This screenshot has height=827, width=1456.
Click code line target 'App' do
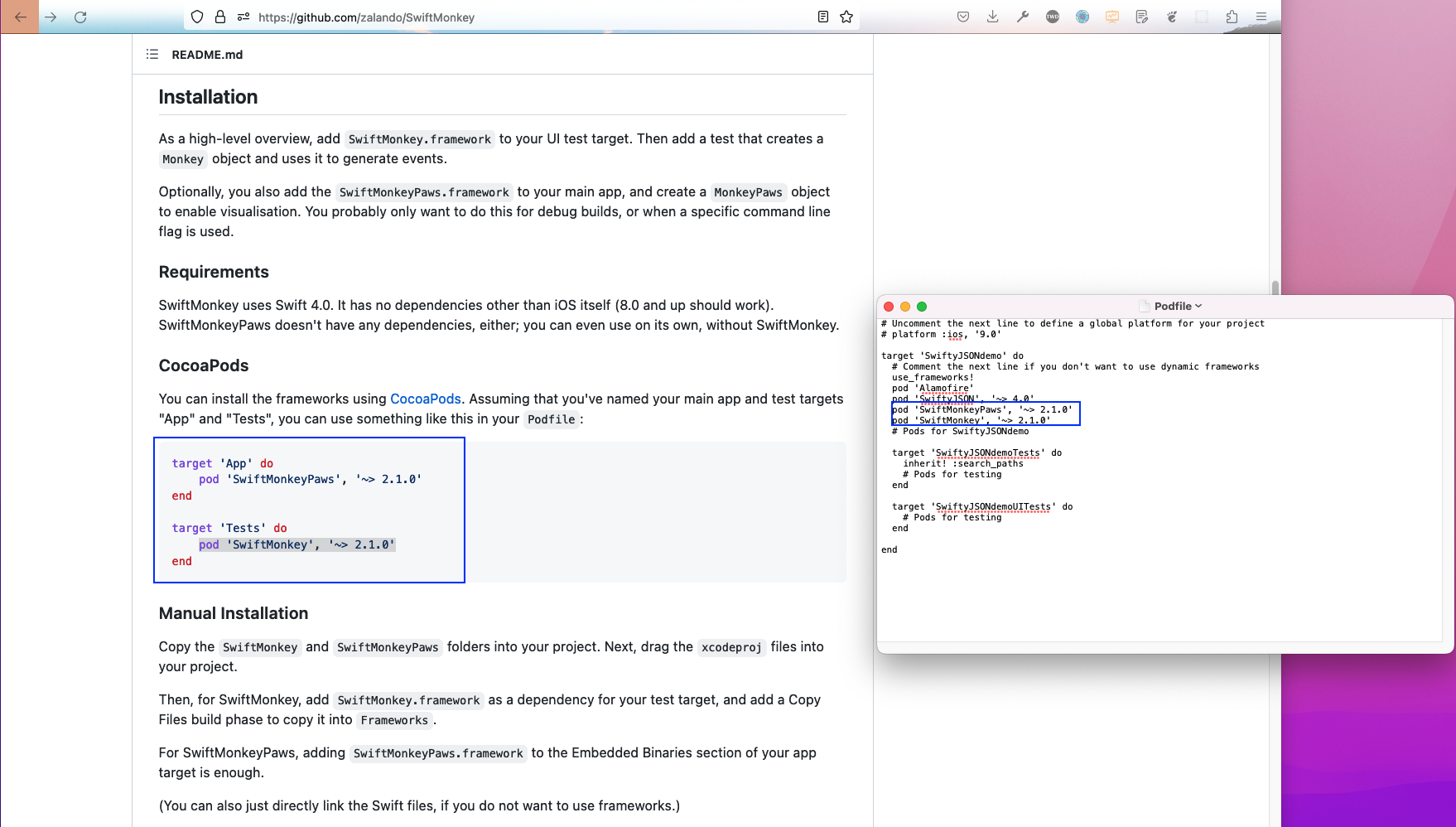tap(223, 463)
